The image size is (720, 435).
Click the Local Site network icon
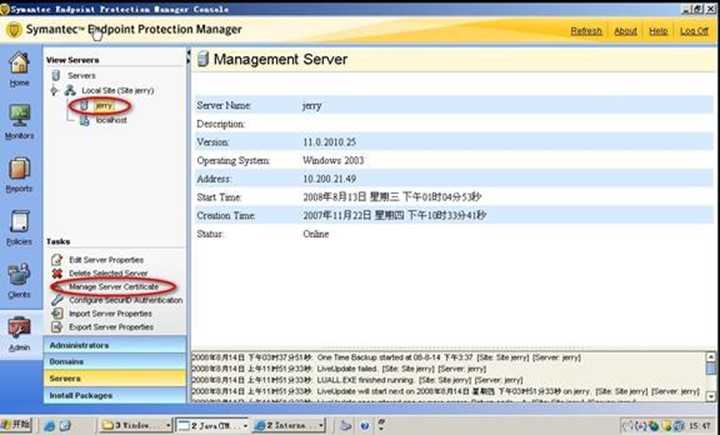(x=70, y=90)
